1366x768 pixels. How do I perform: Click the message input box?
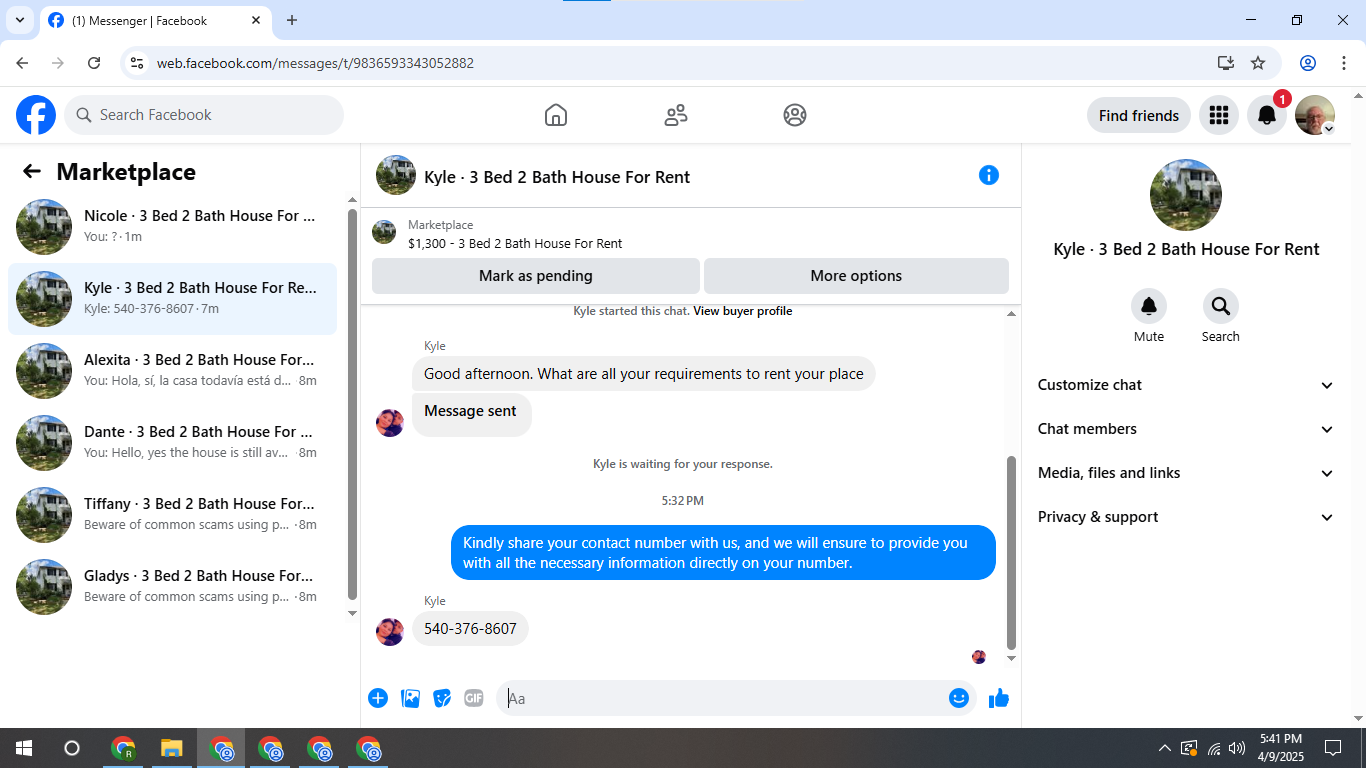tap(722, 698)
